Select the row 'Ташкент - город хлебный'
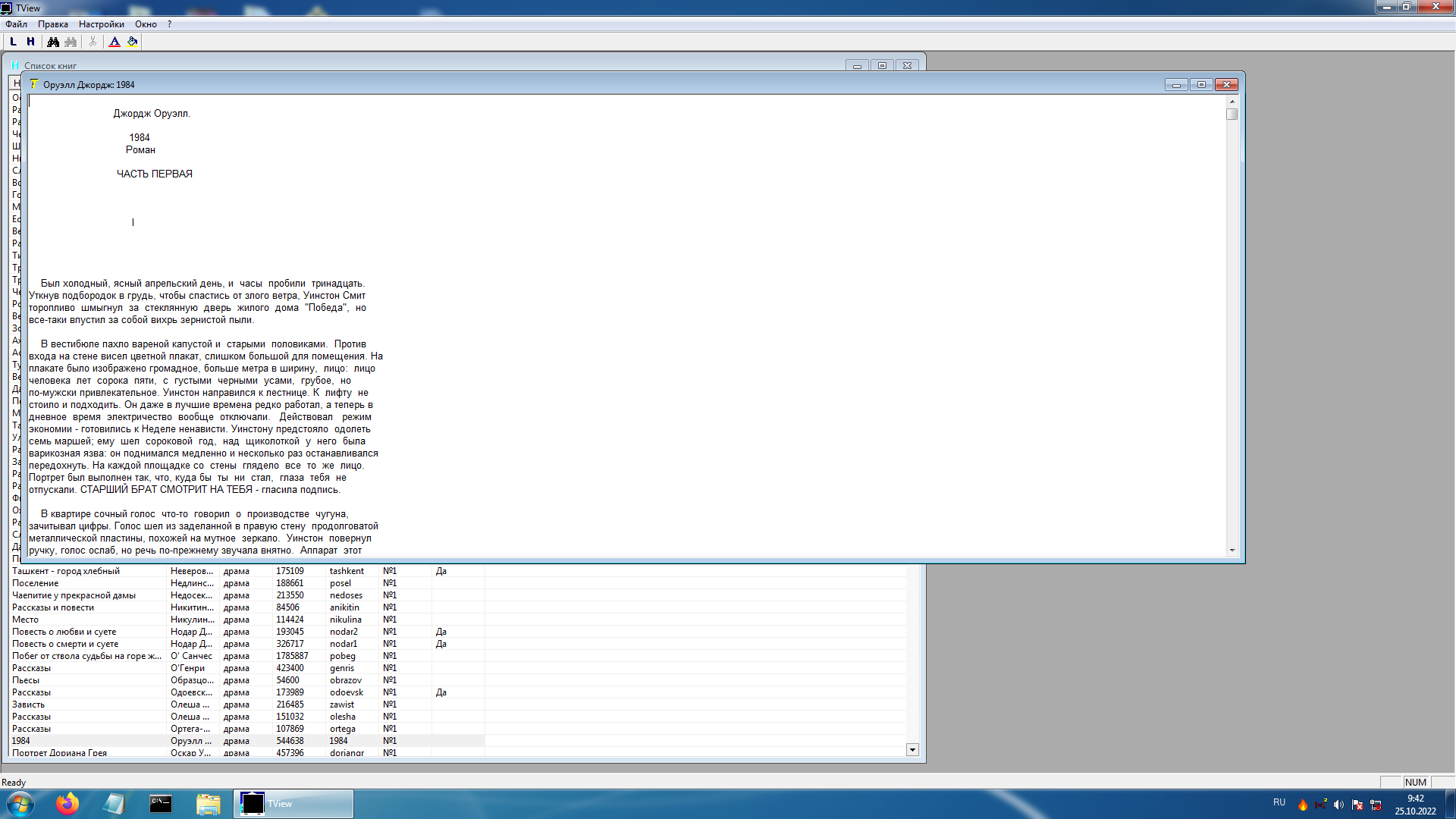Image resolution: width=1456 pixels, height=819 pixels. point(66,571)
